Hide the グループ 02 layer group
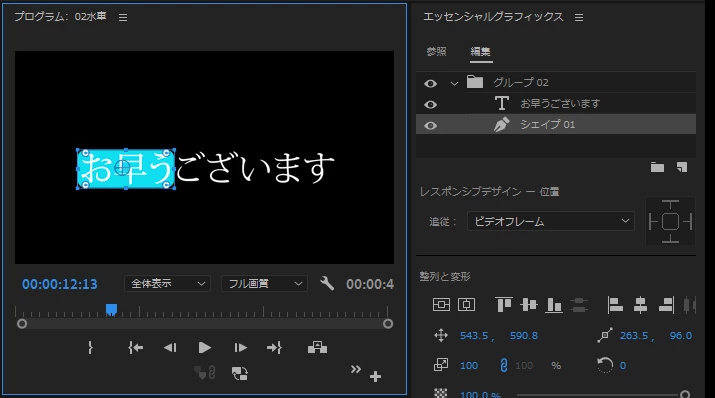The height and width of the screenshot is (398, 715). (430, 83)
